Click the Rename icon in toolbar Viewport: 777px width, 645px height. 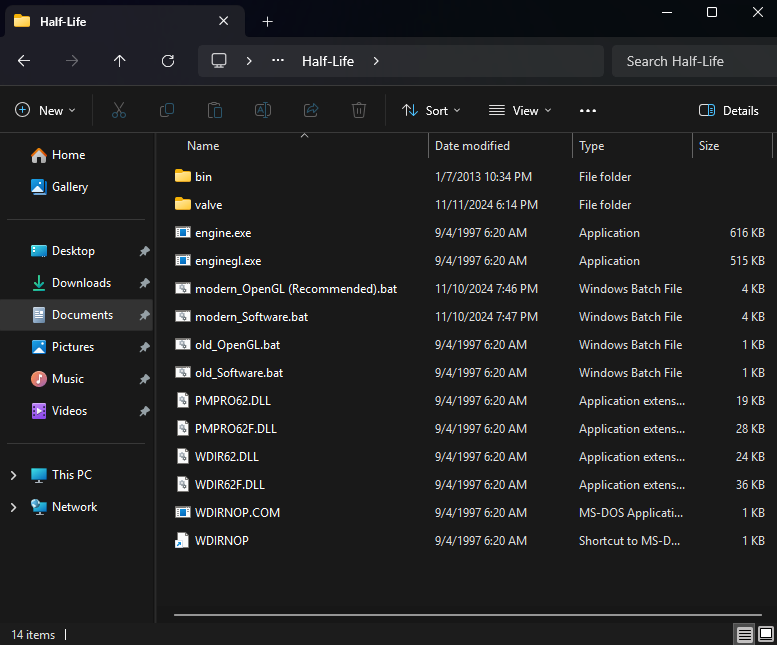(263, 110)
